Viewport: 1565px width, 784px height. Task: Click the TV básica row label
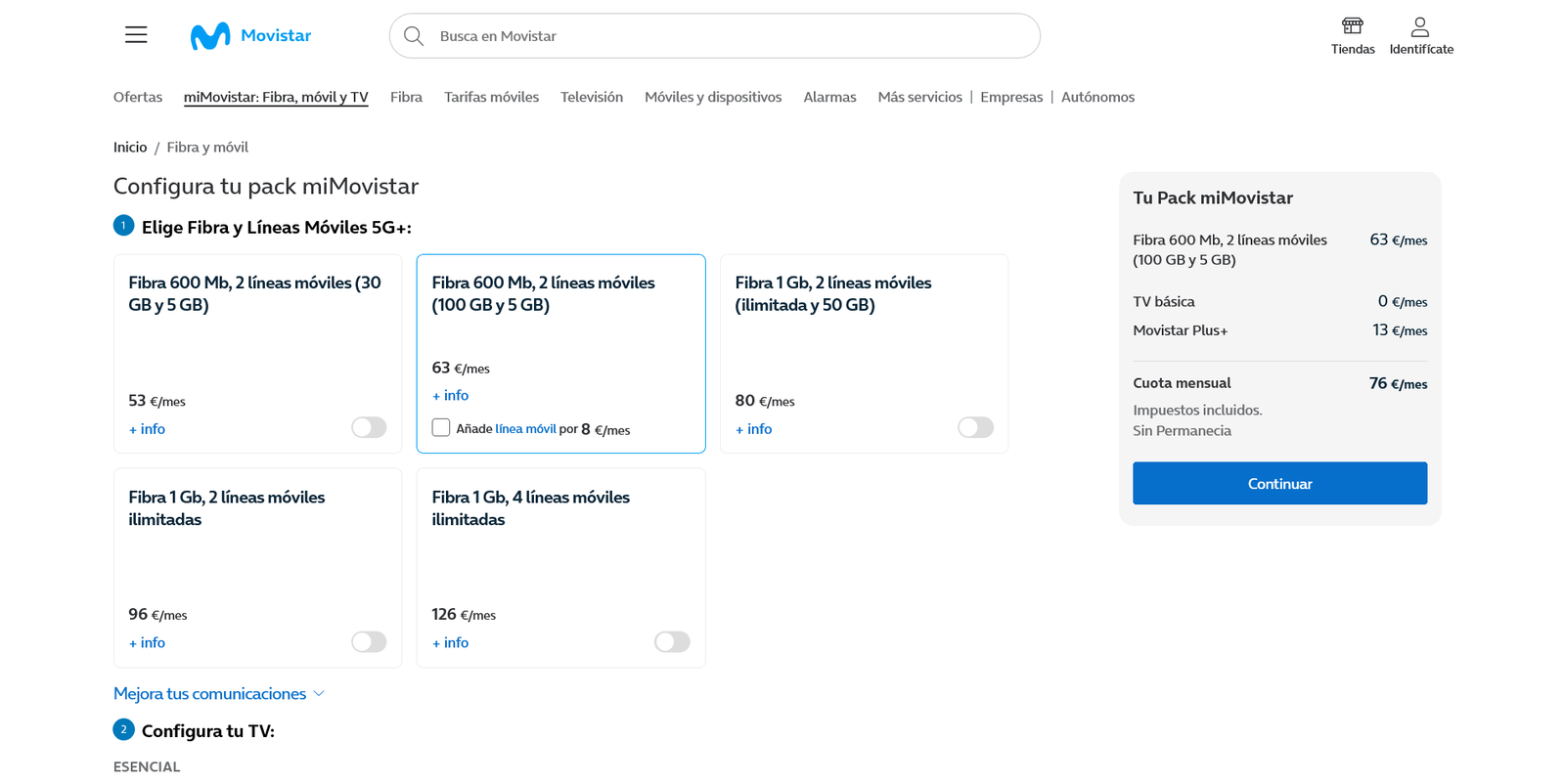[1163, 301]
